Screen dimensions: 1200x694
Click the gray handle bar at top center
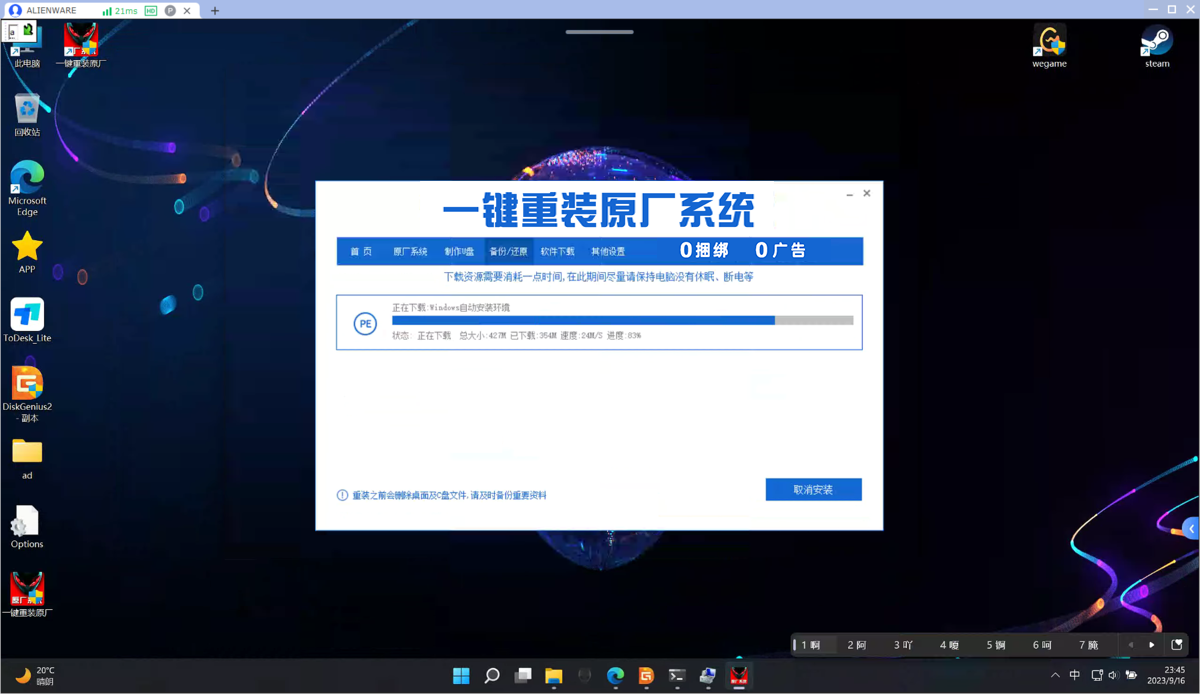click(599, 32)
